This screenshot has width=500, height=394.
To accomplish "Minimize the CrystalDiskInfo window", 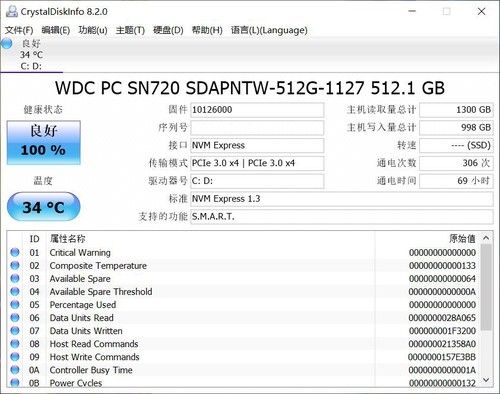I will [412, 11].
